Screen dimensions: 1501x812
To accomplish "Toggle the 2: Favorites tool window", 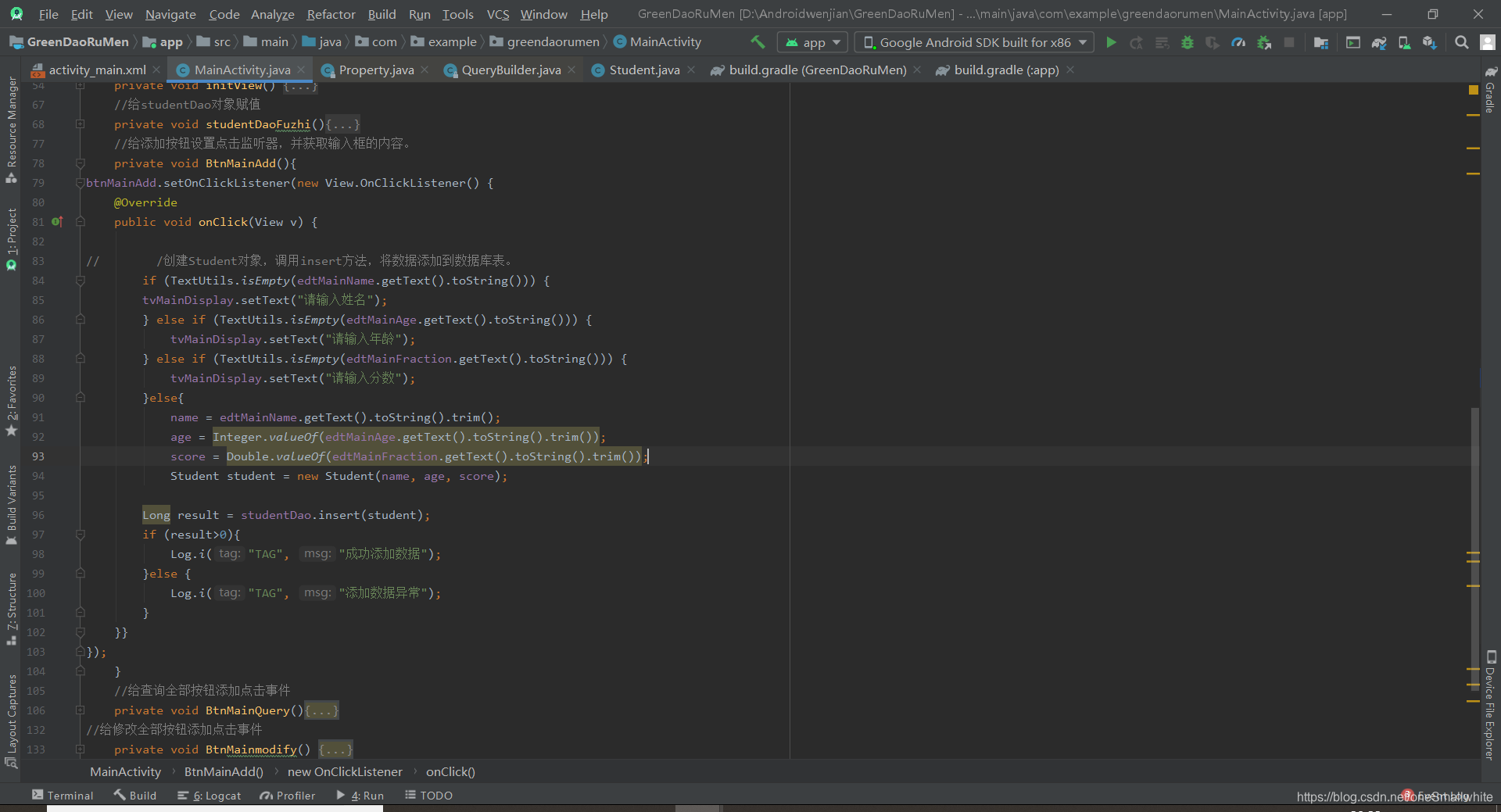I will pyautogui.click(x=11, y=401).
